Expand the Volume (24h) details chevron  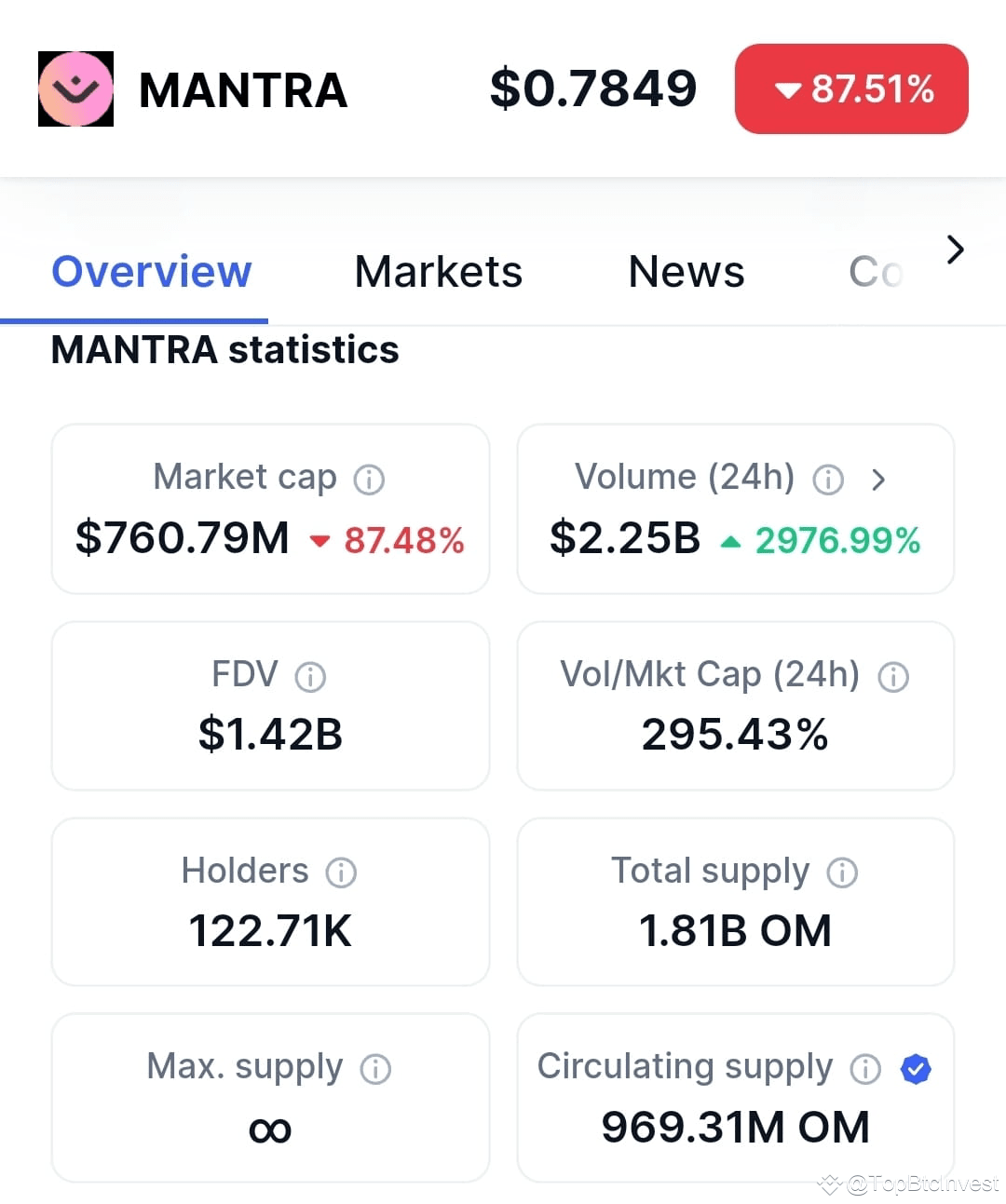click(x=878, y=479)
